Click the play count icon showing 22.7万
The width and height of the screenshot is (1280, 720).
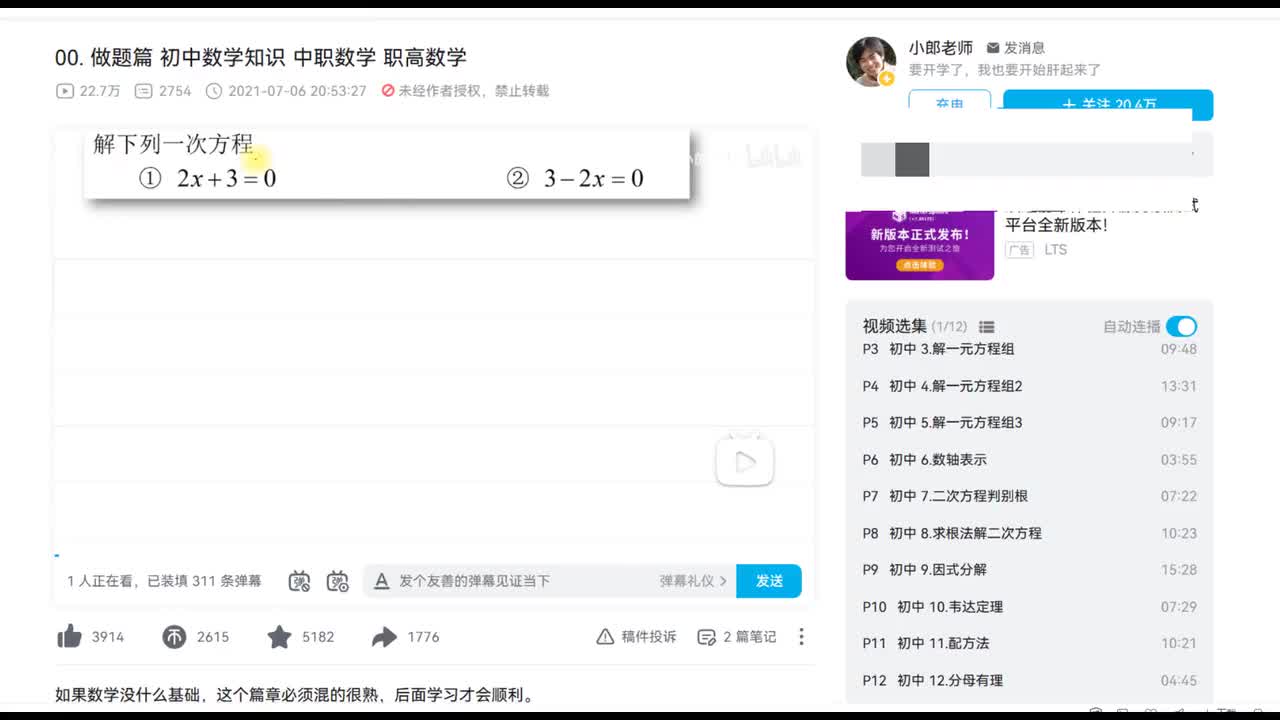point(65,91)
